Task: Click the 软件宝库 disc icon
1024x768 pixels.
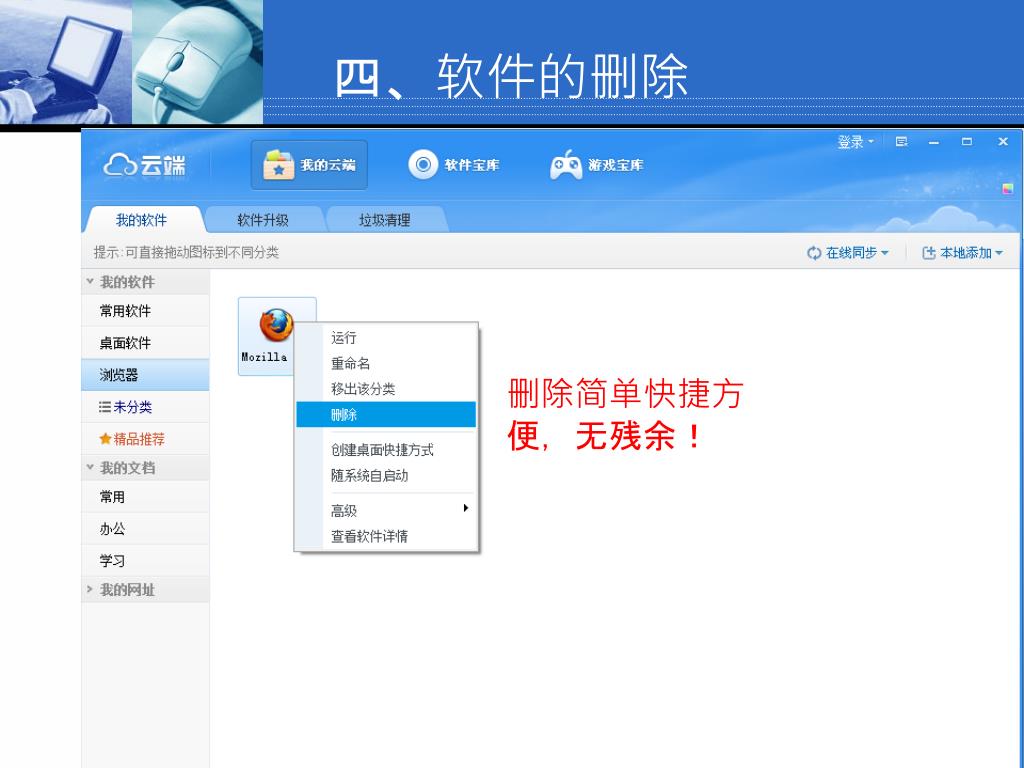Action: click(x=423, y=165)
